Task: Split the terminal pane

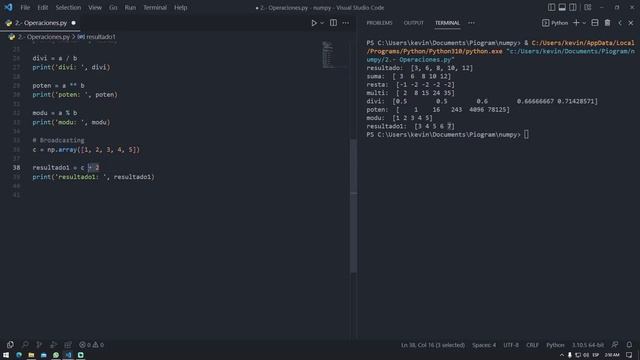Action: coord(595,23)
